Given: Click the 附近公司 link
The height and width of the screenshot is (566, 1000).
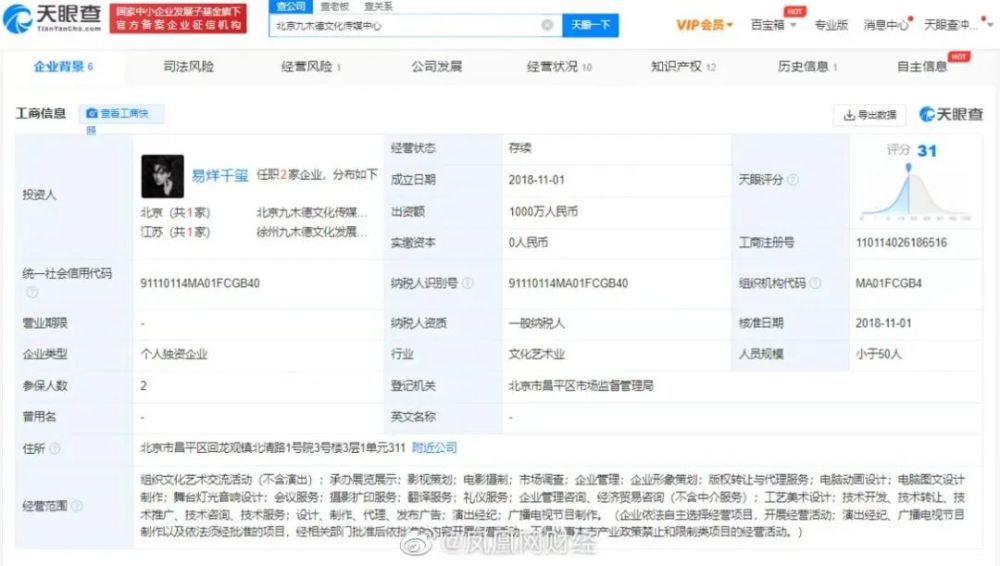Looking at the screenshot, I should coord(434,448).
